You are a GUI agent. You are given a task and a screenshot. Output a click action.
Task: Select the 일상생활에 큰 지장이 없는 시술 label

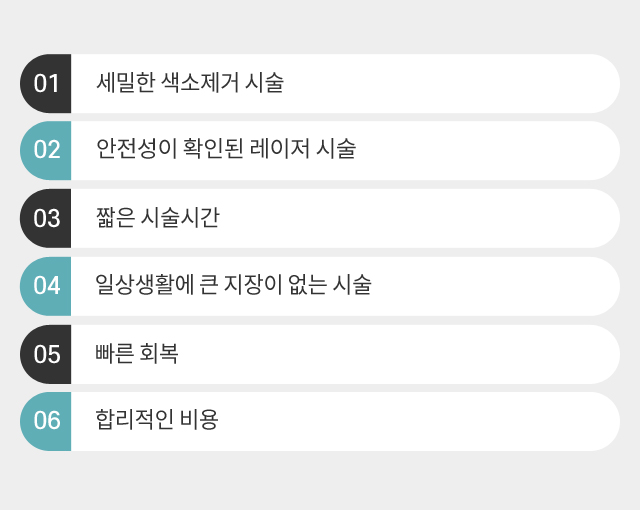pos(233,284)
